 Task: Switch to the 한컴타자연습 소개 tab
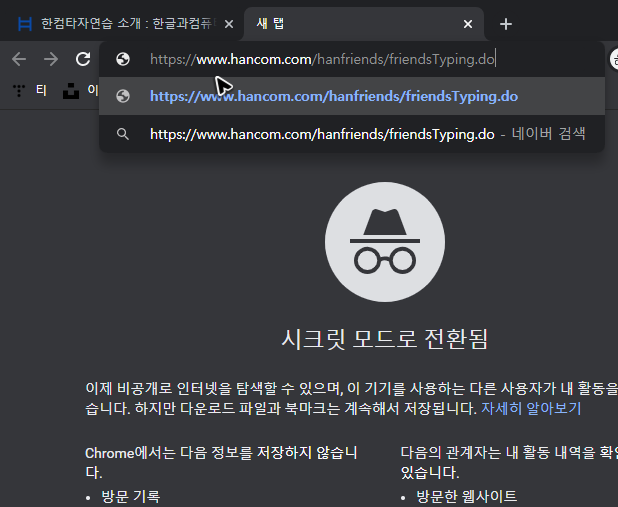point(122,24)
